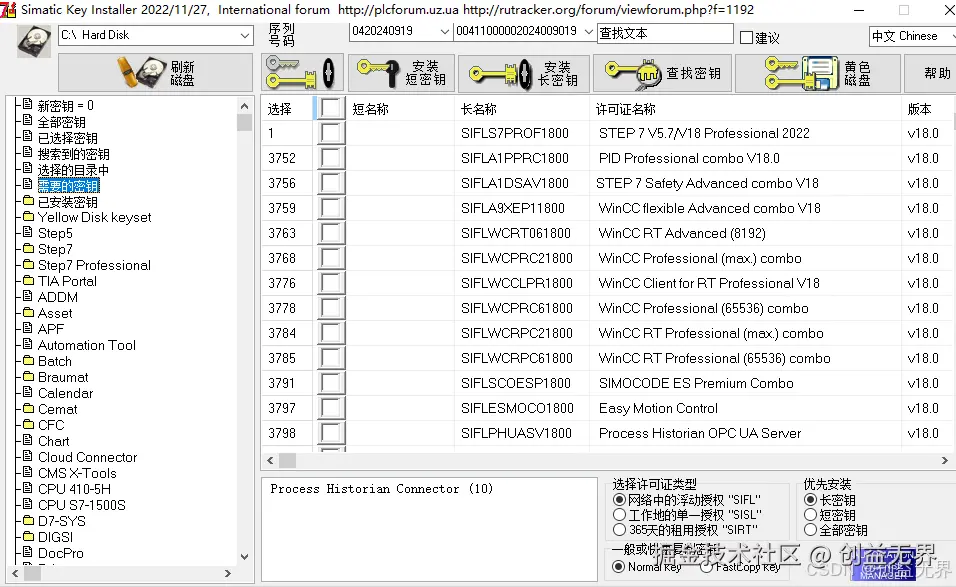This screenshot has width=956, height=587.
Task: Select the single license SISL radio button
Action: (619, 515)
